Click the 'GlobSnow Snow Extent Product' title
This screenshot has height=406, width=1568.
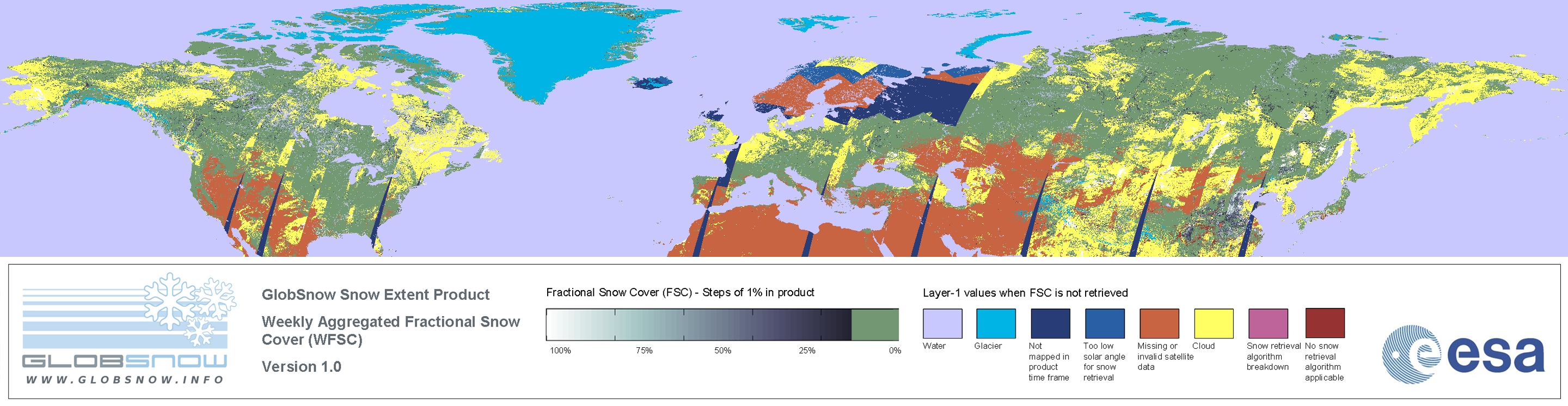click(x=376, y=294)
